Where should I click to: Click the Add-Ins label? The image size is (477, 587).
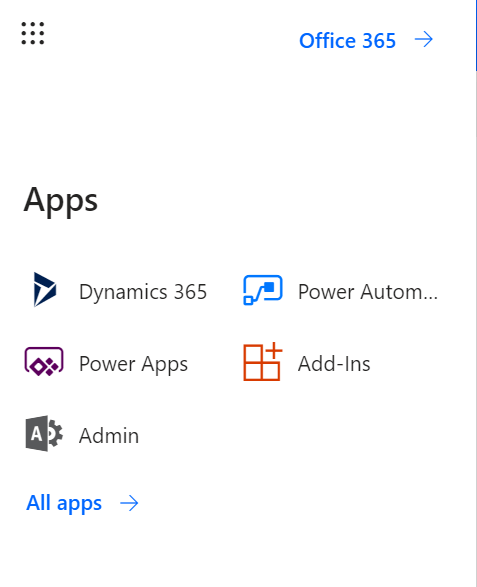[x=334, y=364]
